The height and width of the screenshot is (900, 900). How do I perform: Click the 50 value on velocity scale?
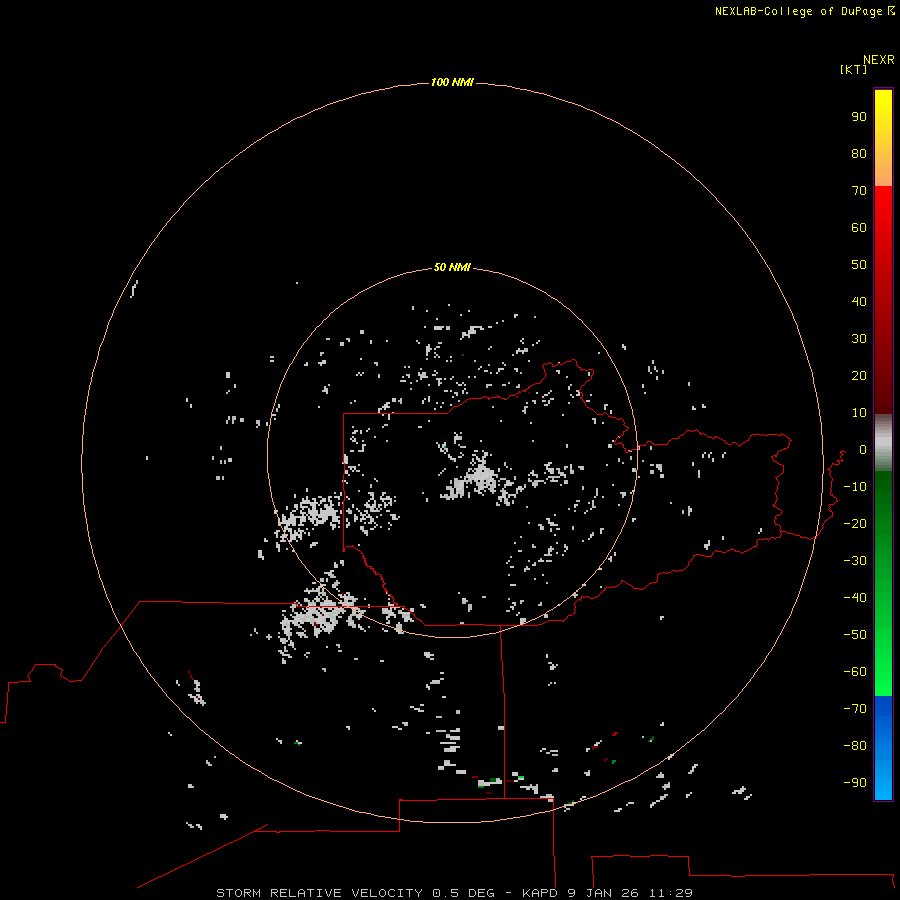[x=859, y=265]
